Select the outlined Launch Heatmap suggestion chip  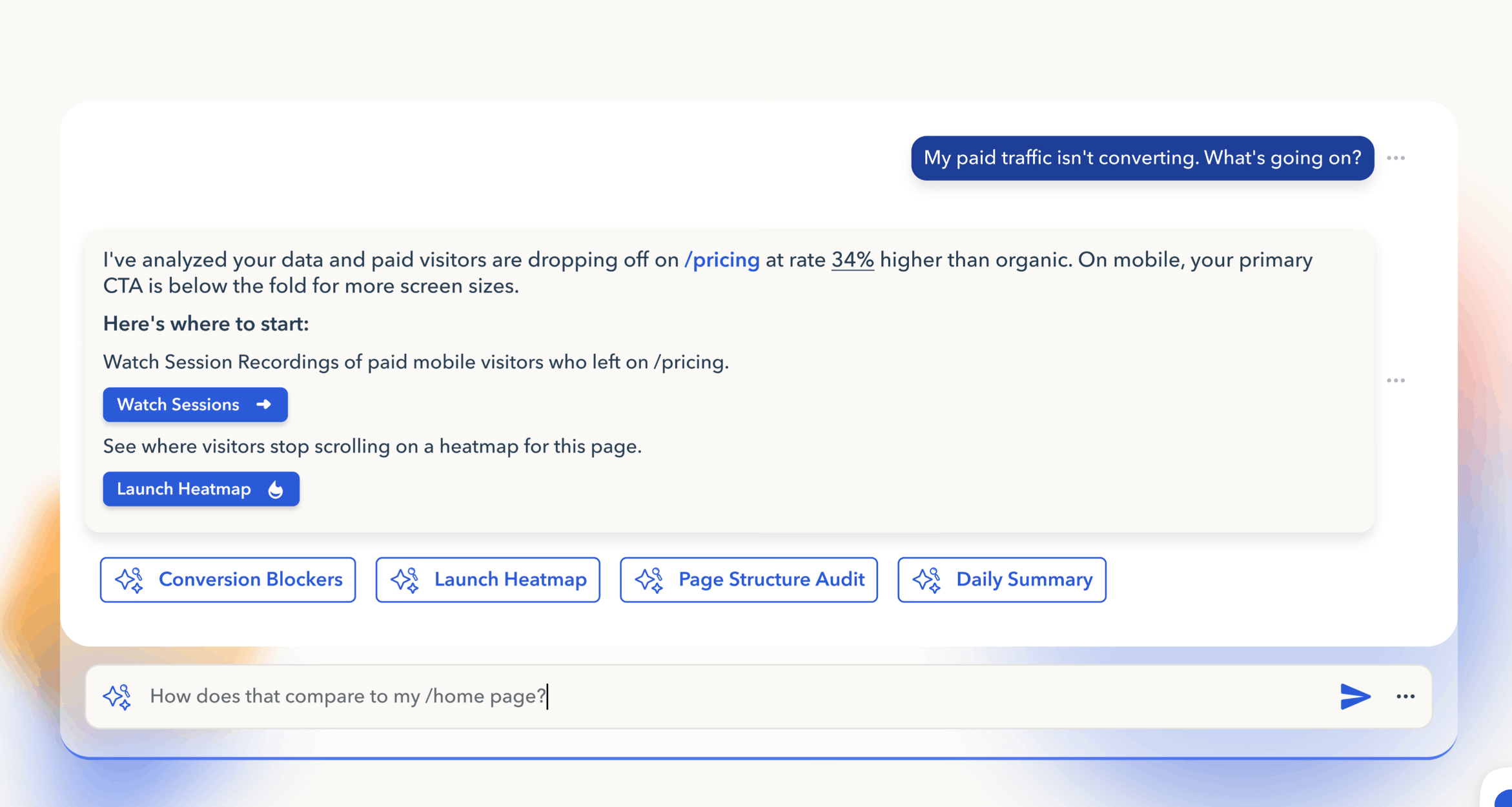click(488, 580)
